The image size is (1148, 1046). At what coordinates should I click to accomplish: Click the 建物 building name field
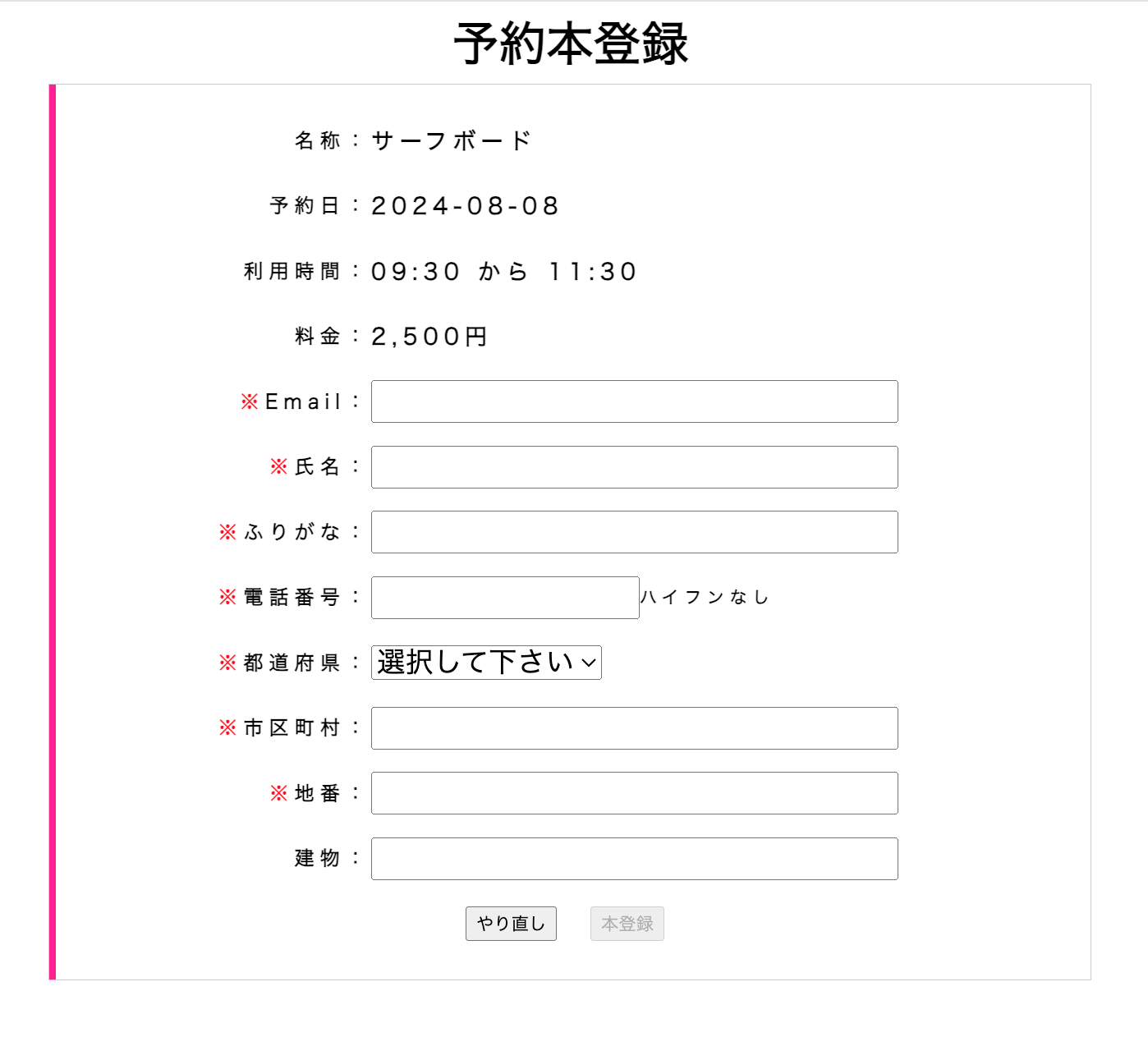point(634,858)
